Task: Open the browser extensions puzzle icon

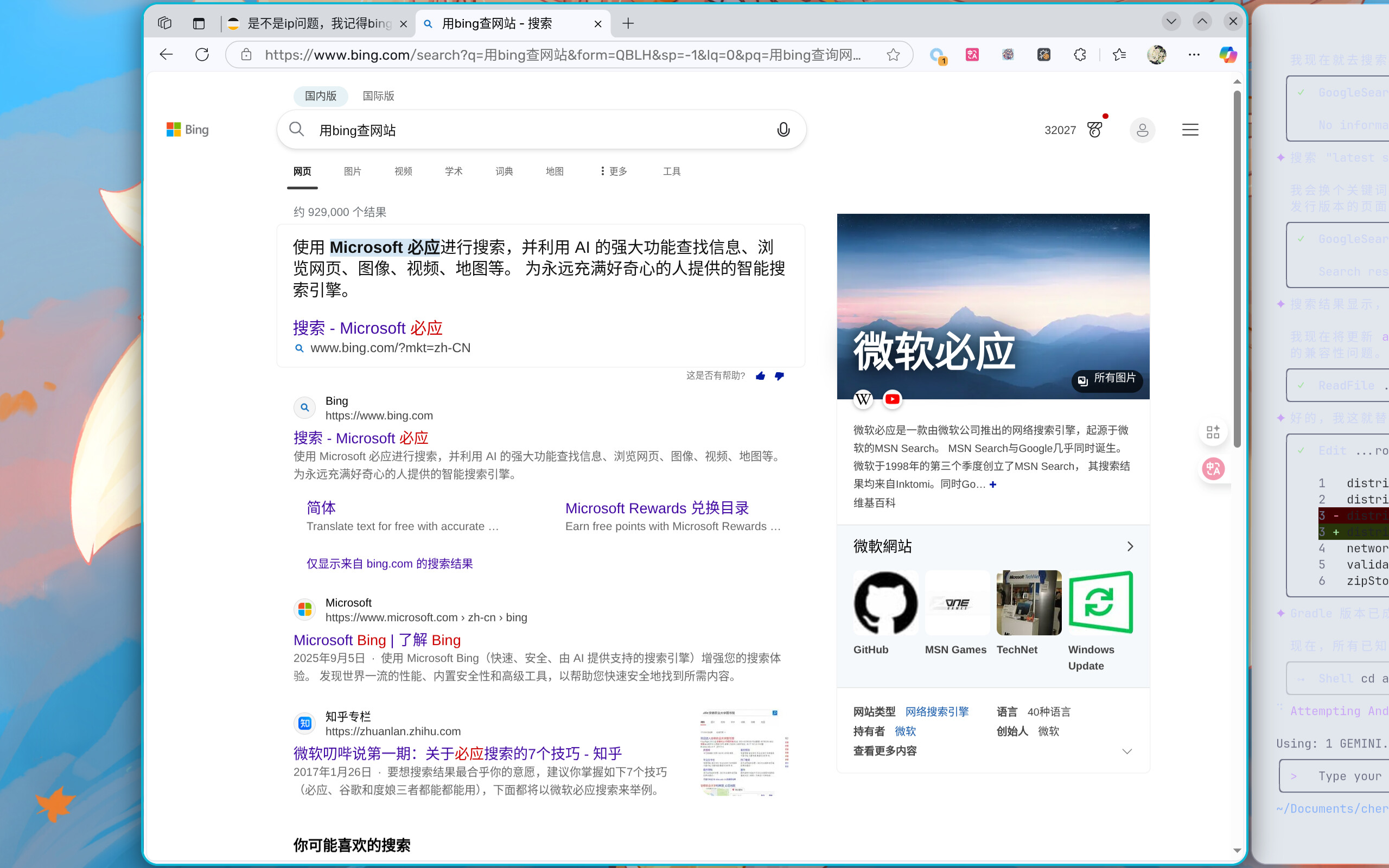Action: pyautogui.click(x=1080, y=55)
